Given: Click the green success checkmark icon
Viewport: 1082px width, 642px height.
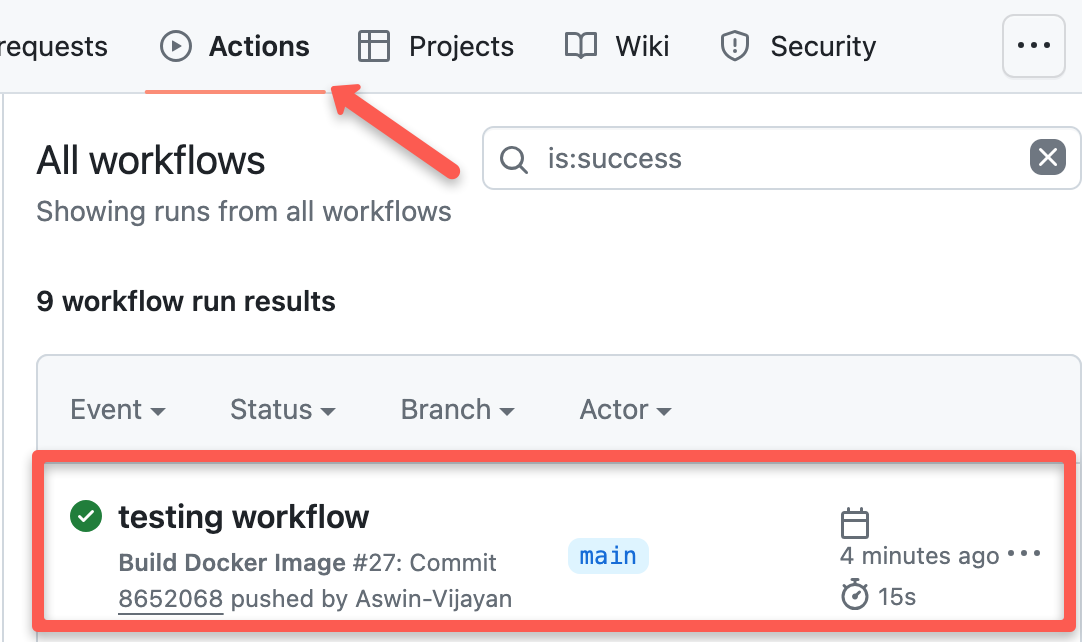Looking at the screenshot, I should [85, 516].
